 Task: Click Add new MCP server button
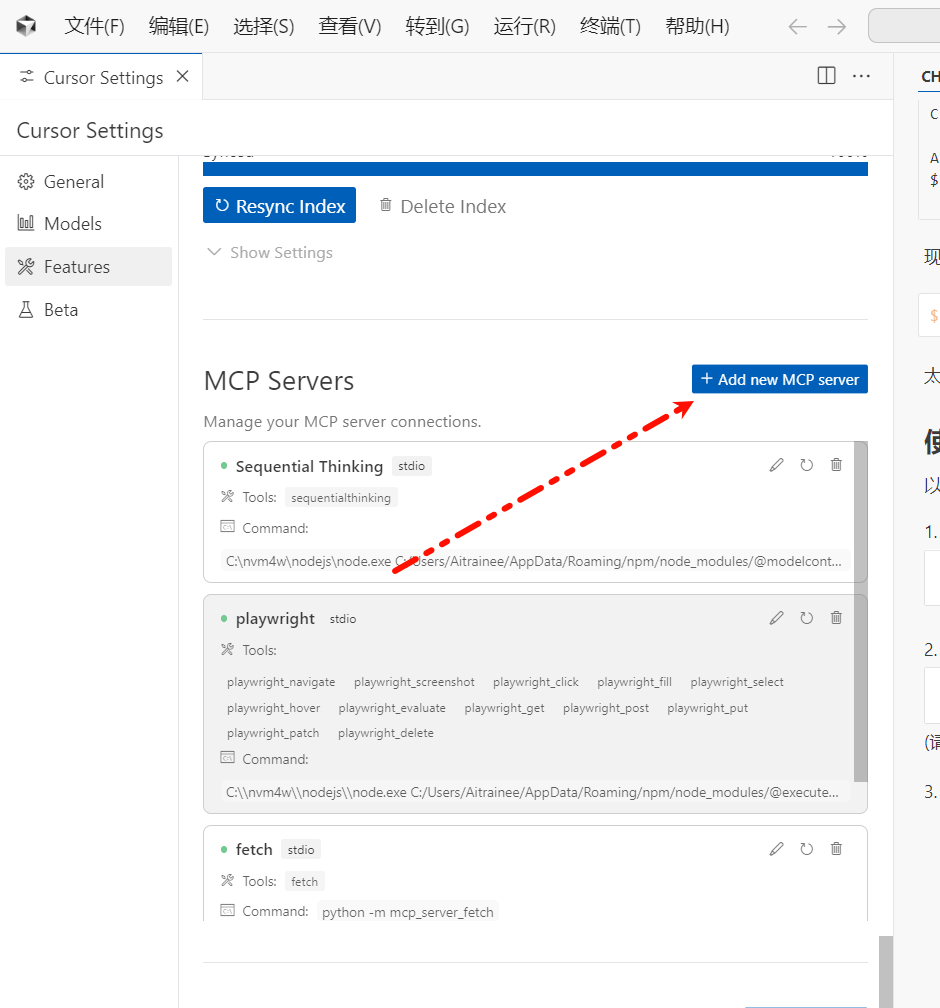coord(779,380)
